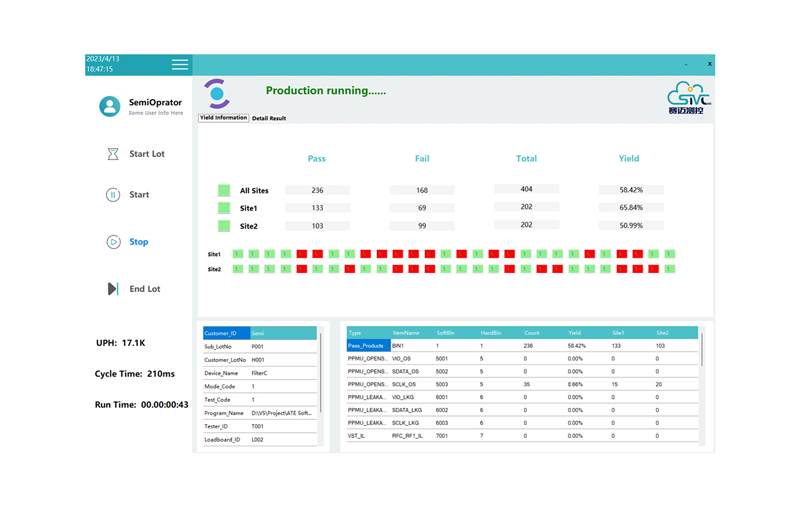Viewport: 800px width, 507px height.
Task: Click the Stop play-circle icon
Action: (113, 242)
